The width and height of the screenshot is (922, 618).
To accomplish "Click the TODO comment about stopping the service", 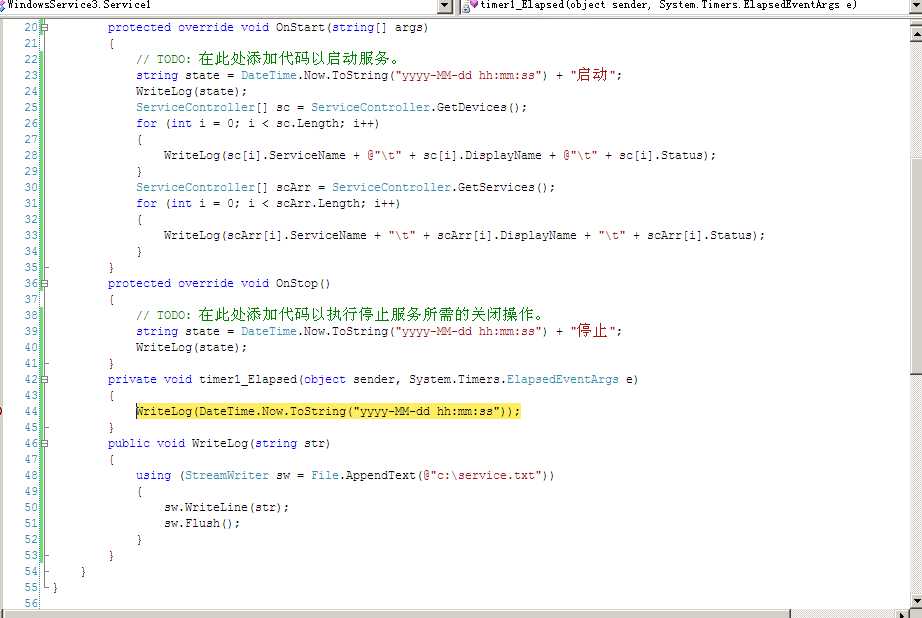I will tap(341, 315).
